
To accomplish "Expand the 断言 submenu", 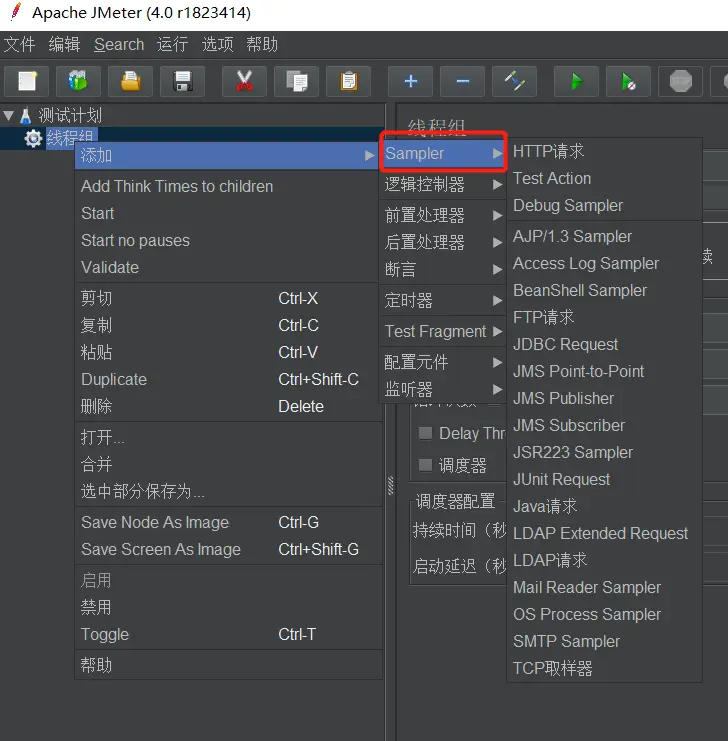I will point(443,269).
